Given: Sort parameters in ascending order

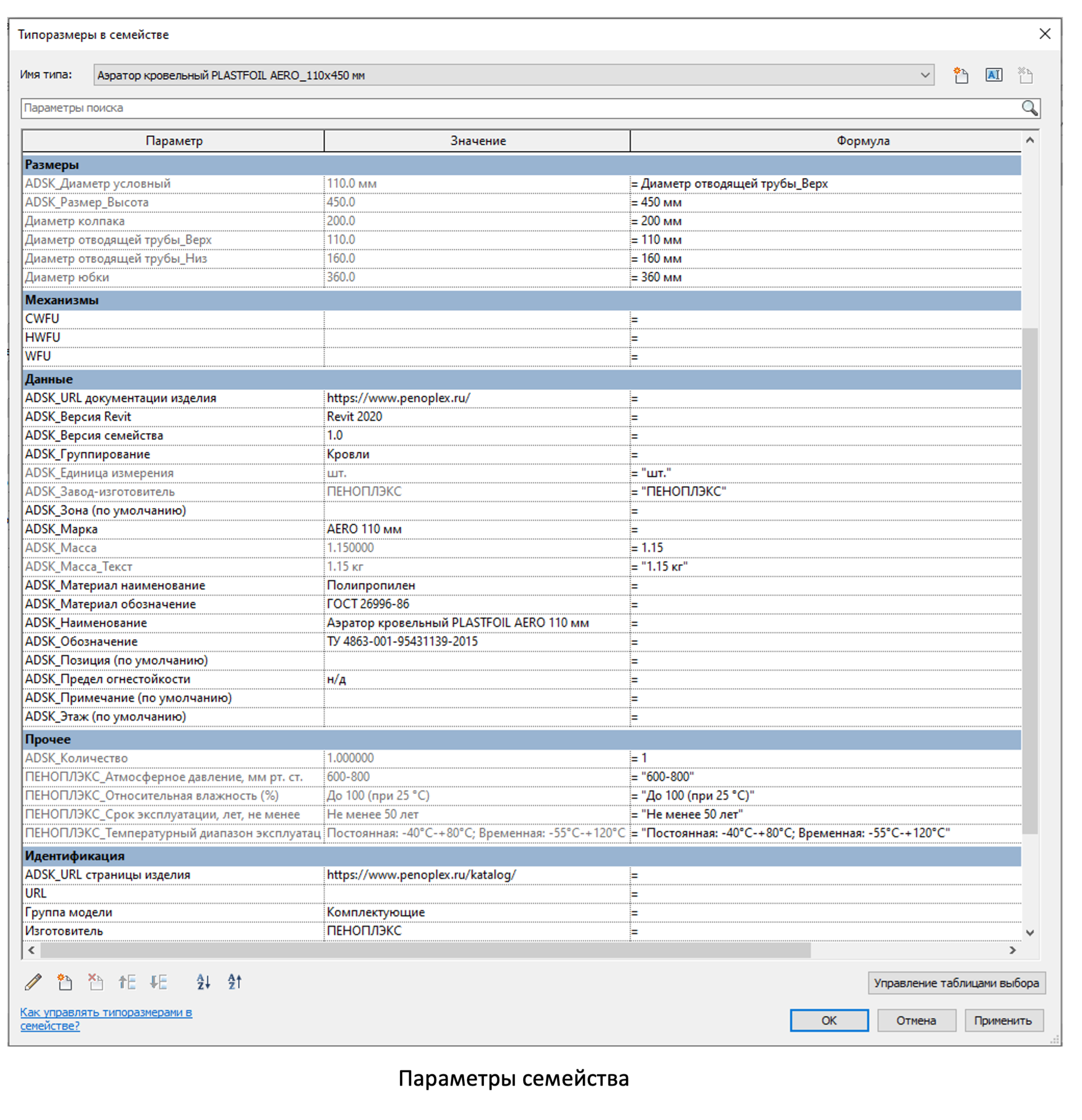Looking at the screenshot, I should [x=204, y=982].
